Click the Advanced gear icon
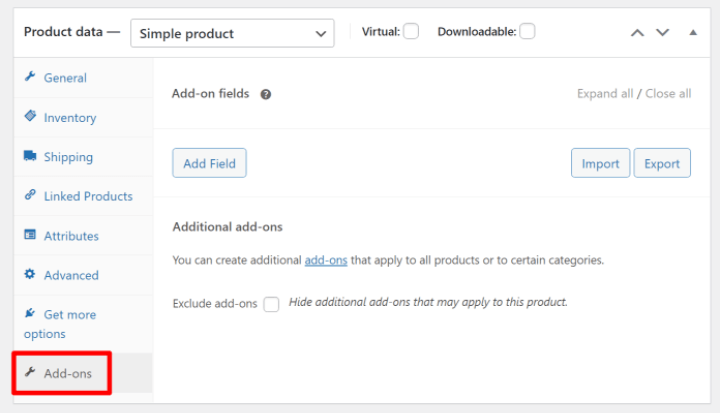 (30, 275)
